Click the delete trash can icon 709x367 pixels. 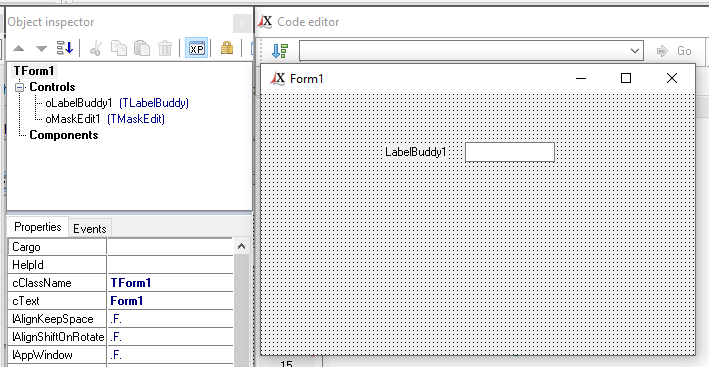165,48
